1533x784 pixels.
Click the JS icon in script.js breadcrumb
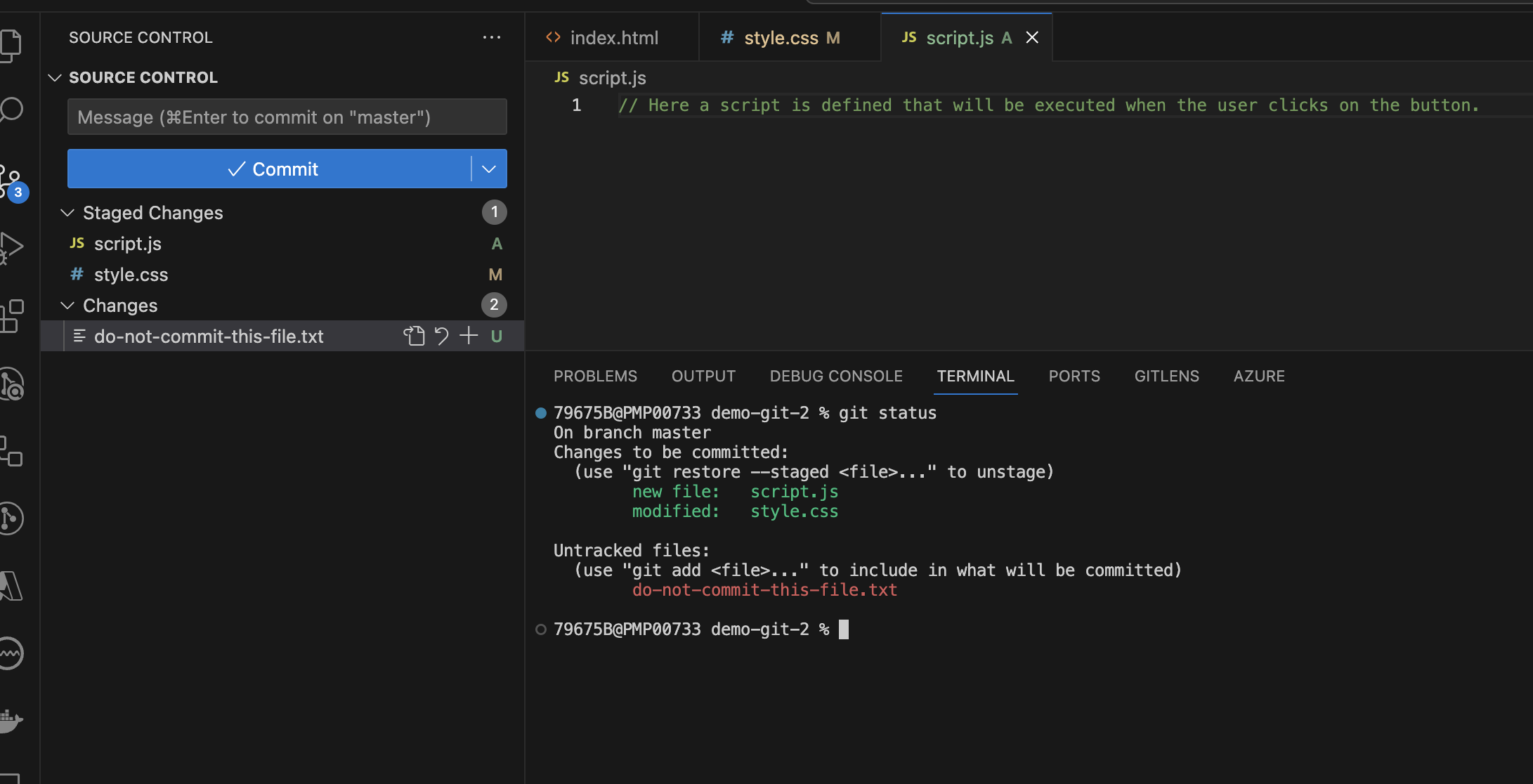click(x=561, y=77)
